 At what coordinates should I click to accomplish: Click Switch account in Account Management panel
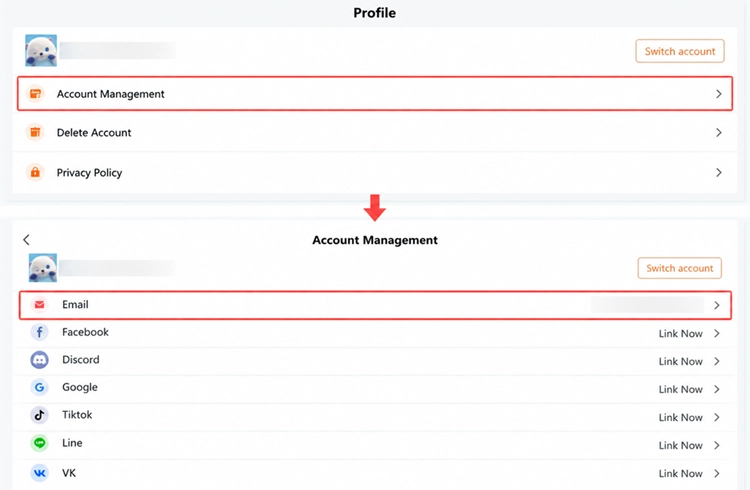(x=680, y=268)
